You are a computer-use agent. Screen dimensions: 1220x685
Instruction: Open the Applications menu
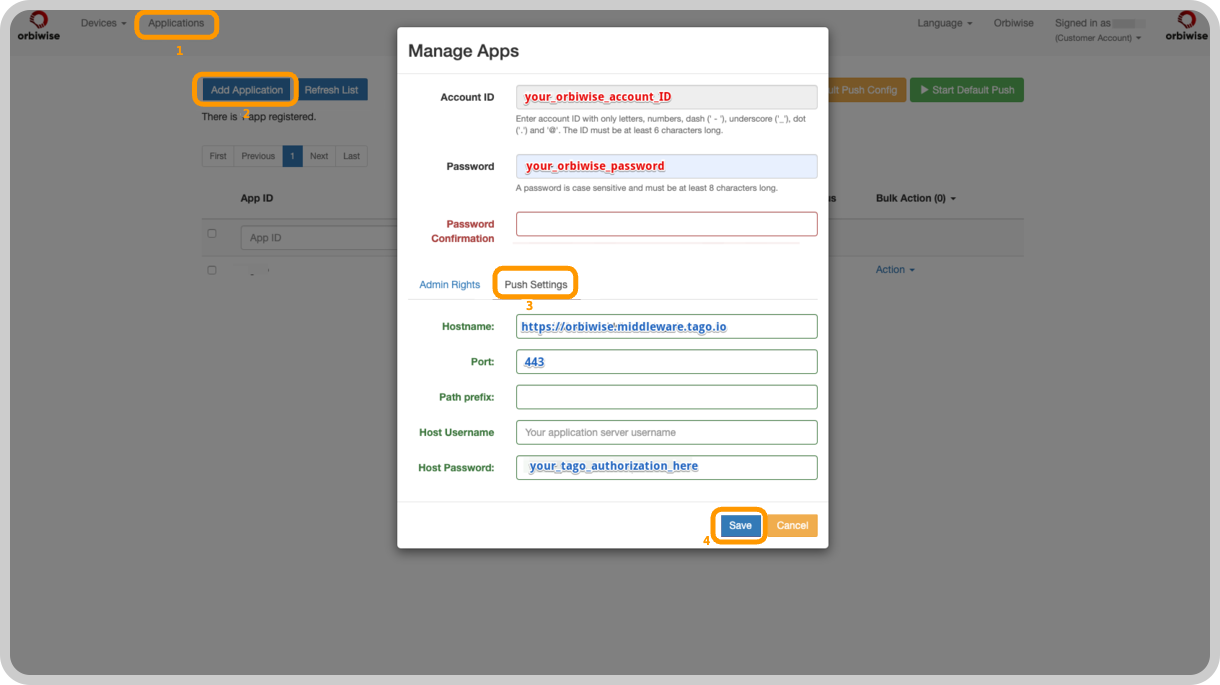[176, 23]
